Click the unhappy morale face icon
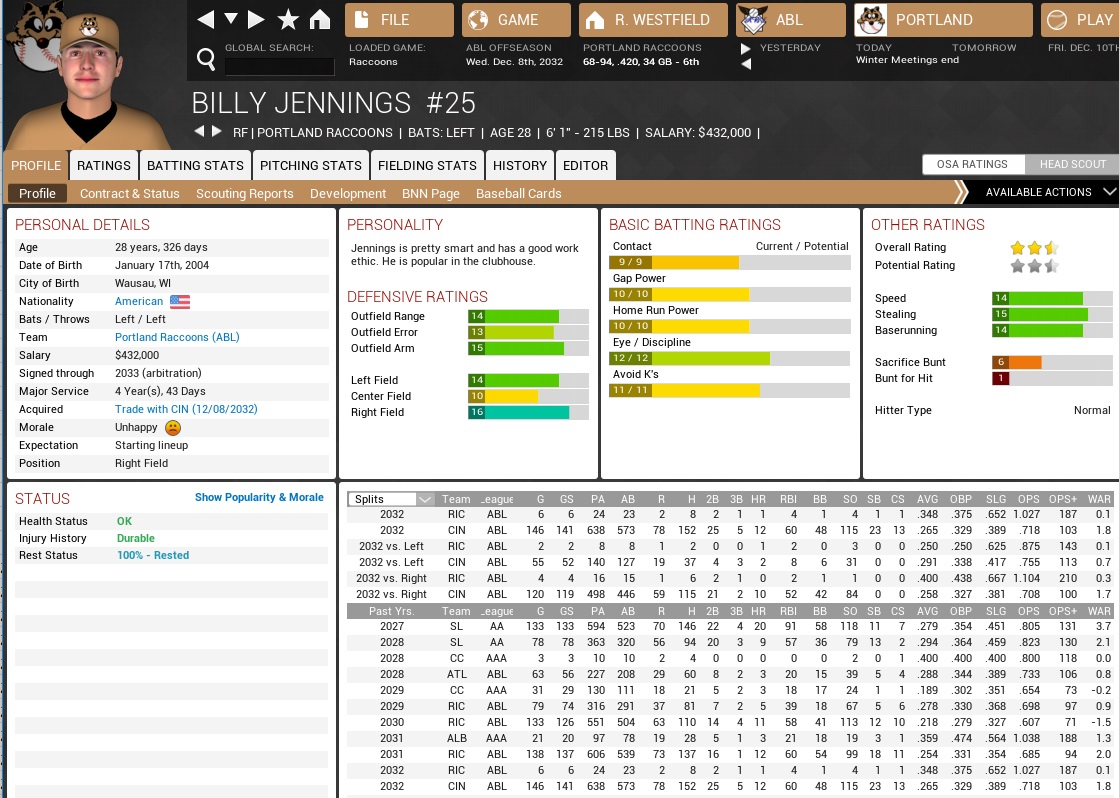This screenshot has width=1119, height=798. (x=173, y=427)
